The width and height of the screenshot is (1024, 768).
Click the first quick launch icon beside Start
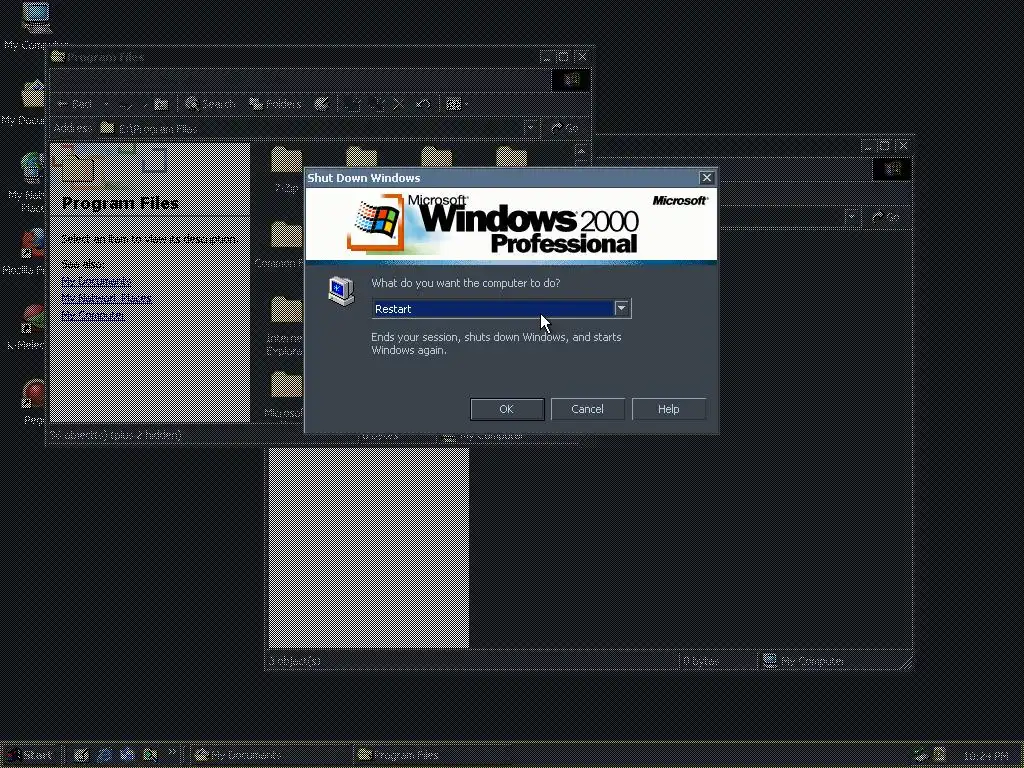point(81,755)
